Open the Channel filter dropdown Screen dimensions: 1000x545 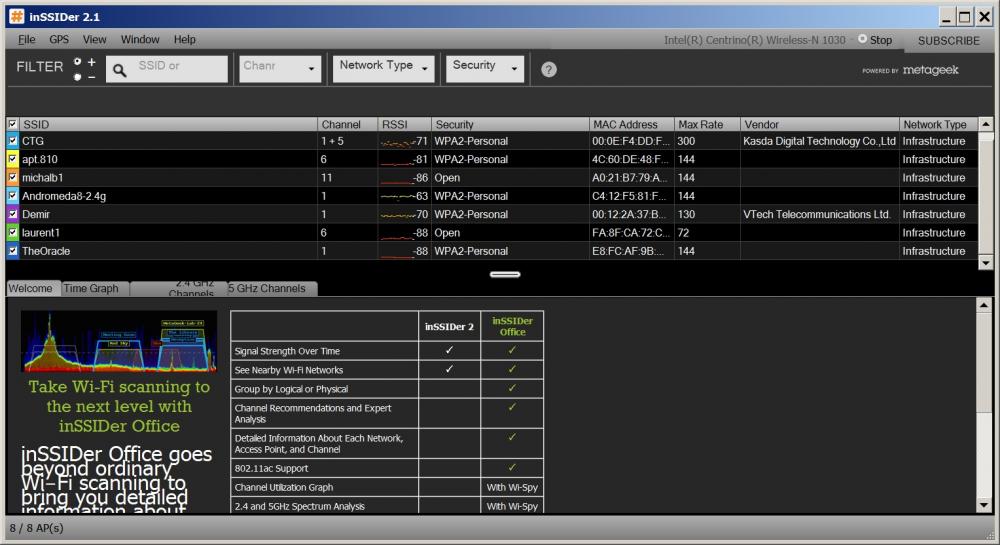[x=280, y=68]
